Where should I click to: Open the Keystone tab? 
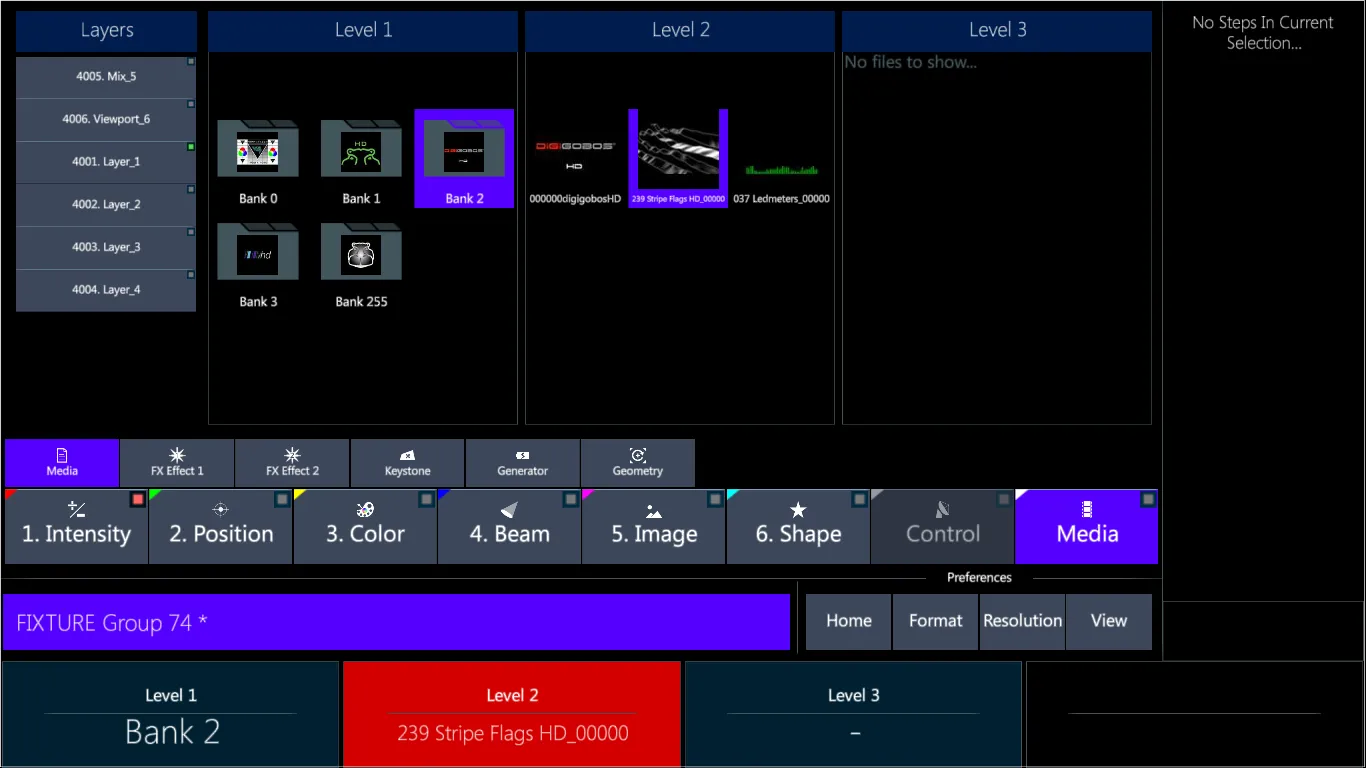tap(407, 463)
